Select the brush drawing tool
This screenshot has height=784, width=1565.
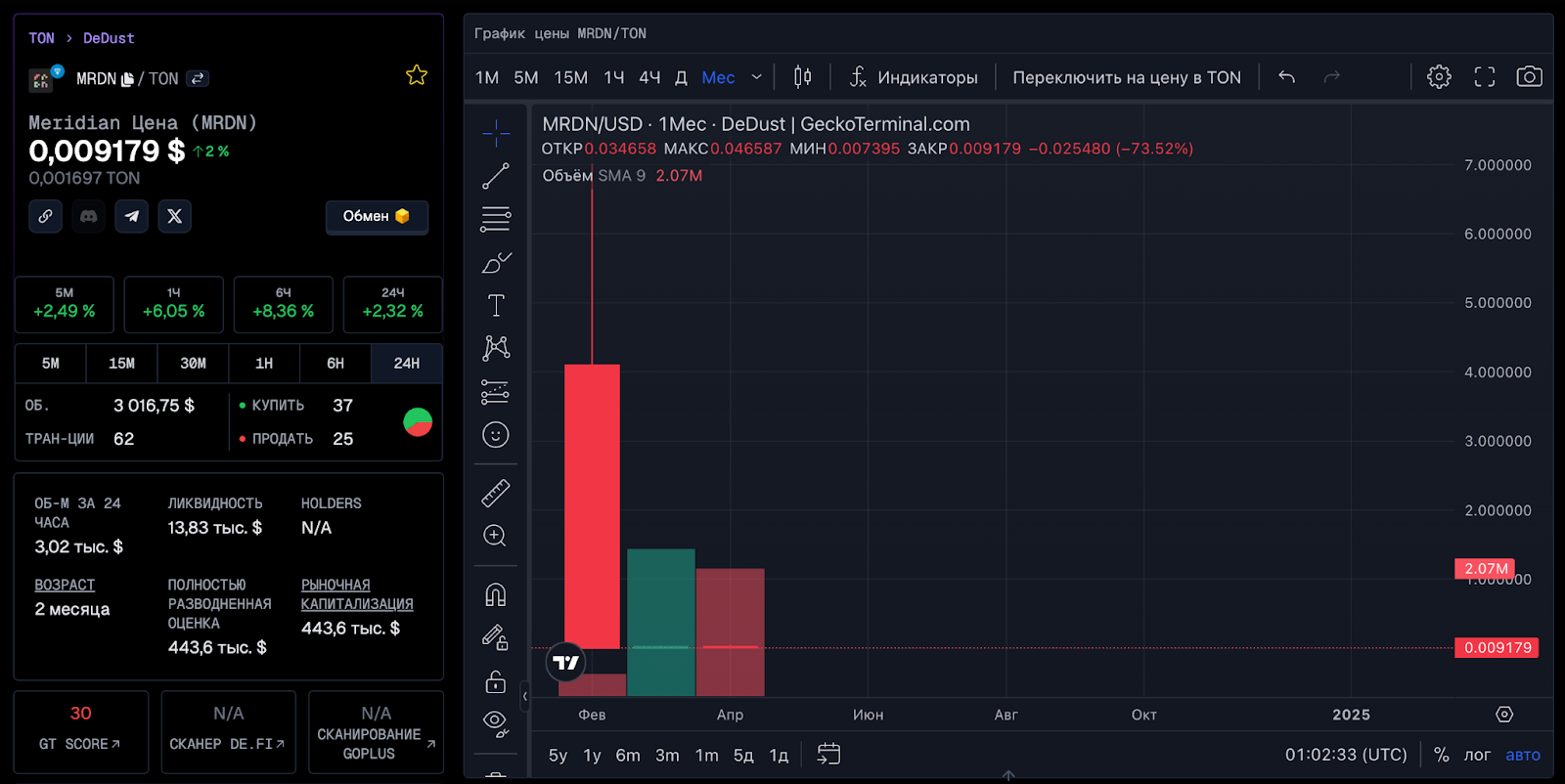click(x=496, y=262)
